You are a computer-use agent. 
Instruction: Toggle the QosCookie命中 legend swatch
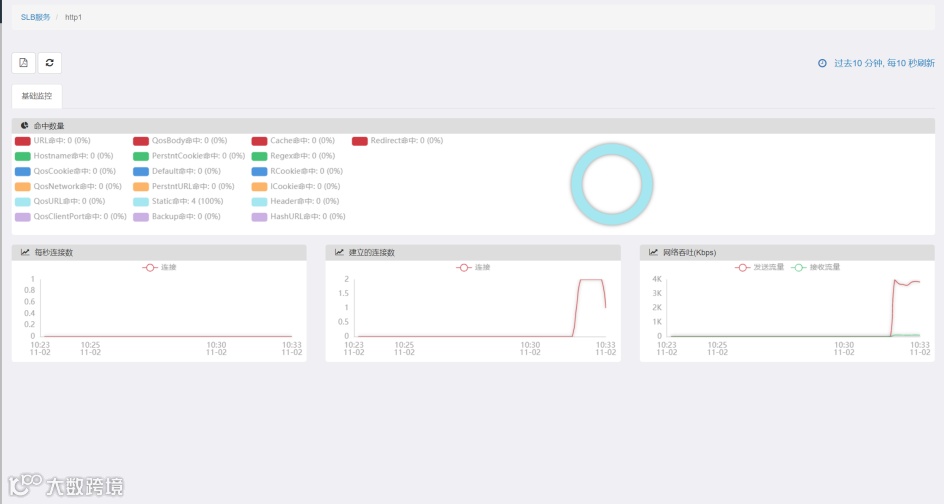point(23,171)
